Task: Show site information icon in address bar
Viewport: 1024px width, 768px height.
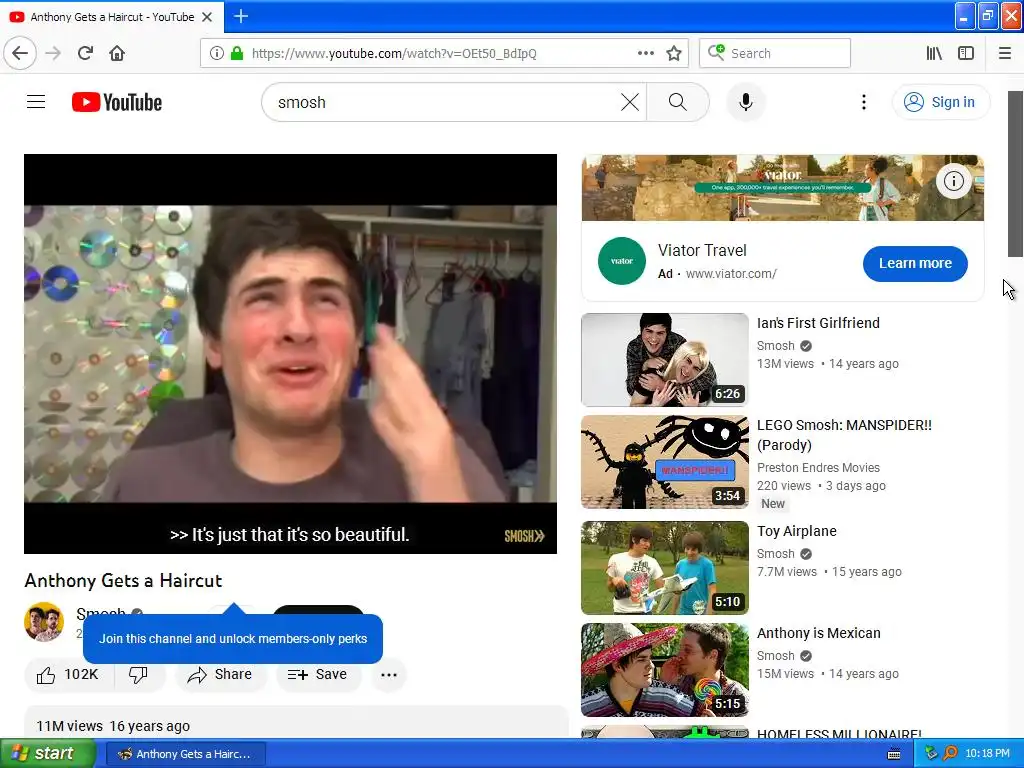Action: (x=216, y=54)
